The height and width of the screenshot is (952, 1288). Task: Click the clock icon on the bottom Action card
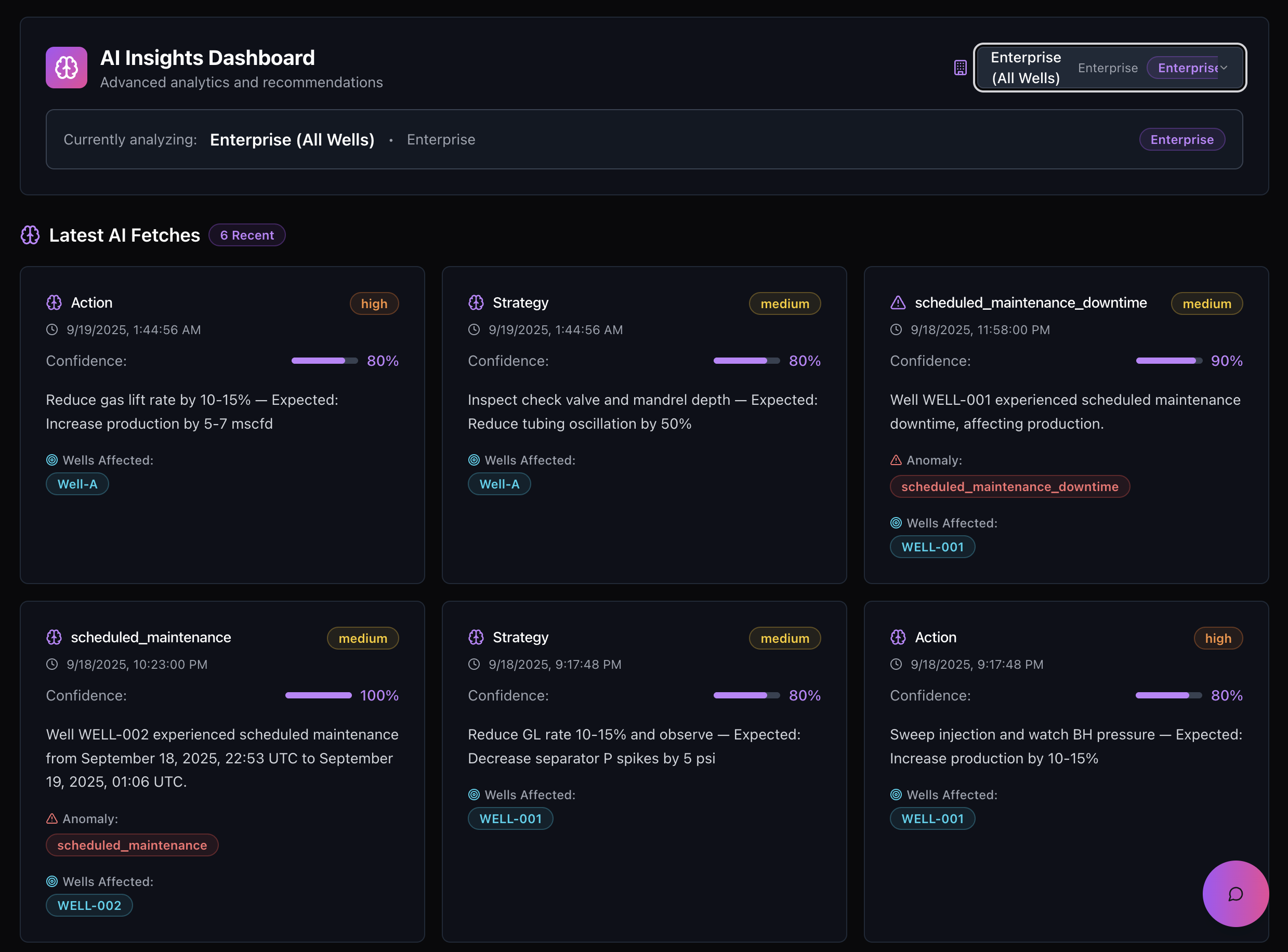click(896, 664)
